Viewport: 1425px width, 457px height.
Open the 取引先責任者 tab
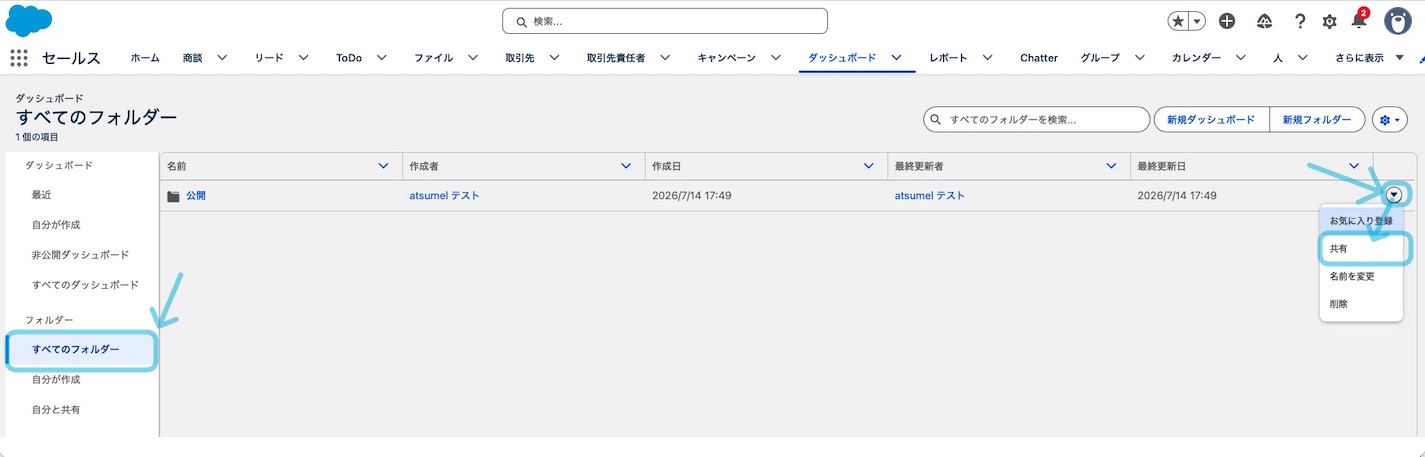(615, 58)
